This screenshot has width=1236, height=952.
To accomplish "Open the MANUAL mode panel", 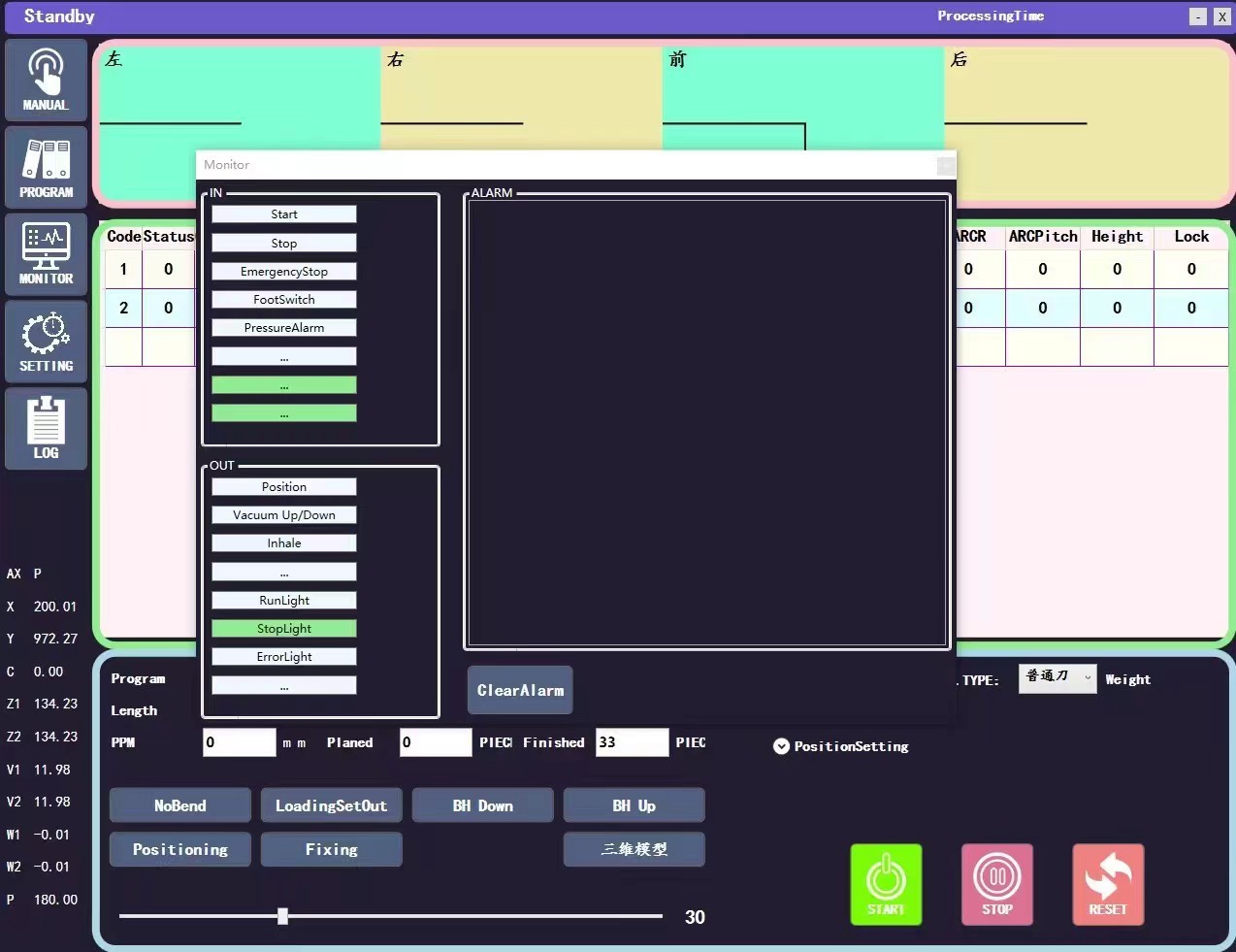I will 46,80.
